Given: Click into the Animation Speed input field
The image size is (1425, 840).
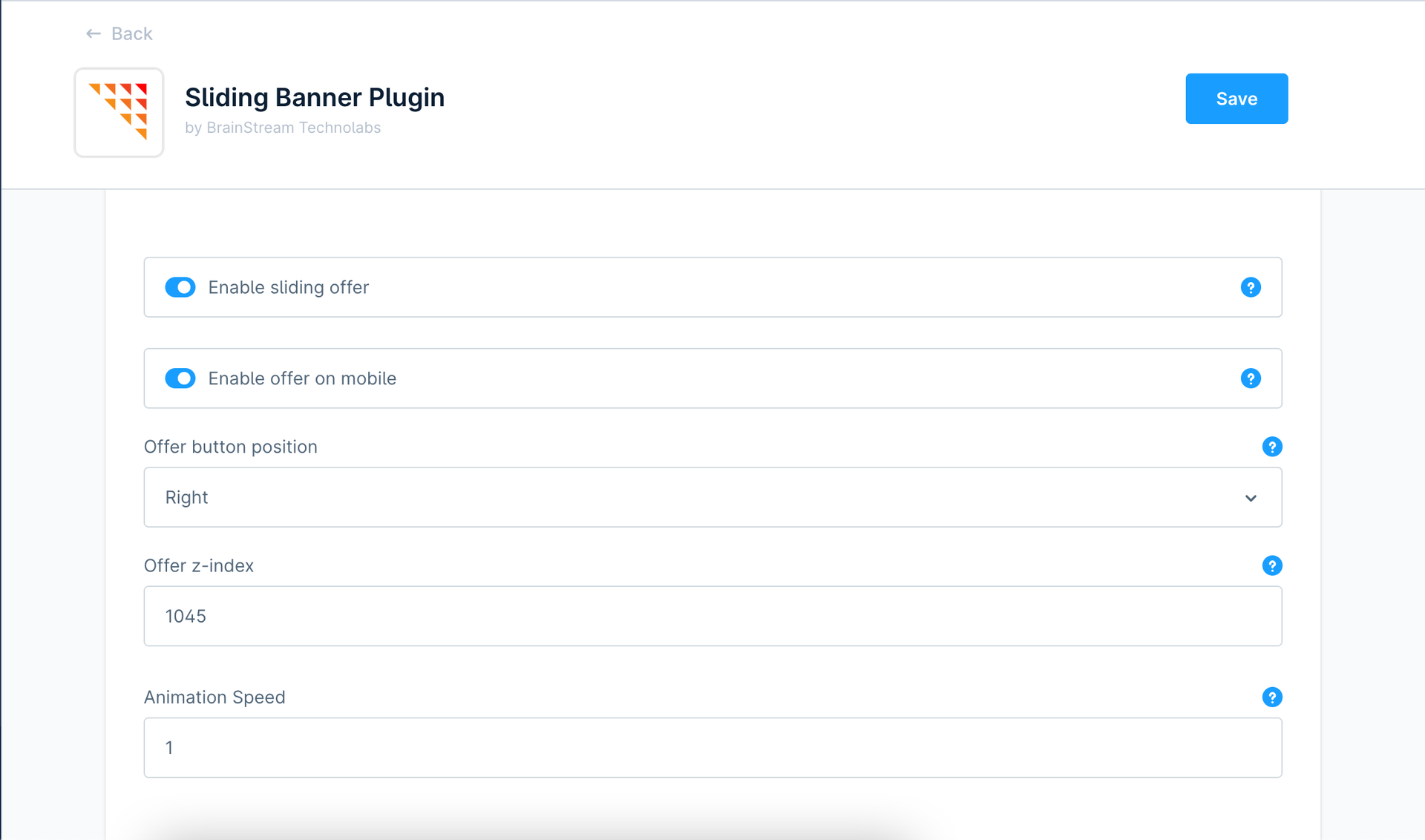Looking at the screenshot, I should click(x=712, y=747).
